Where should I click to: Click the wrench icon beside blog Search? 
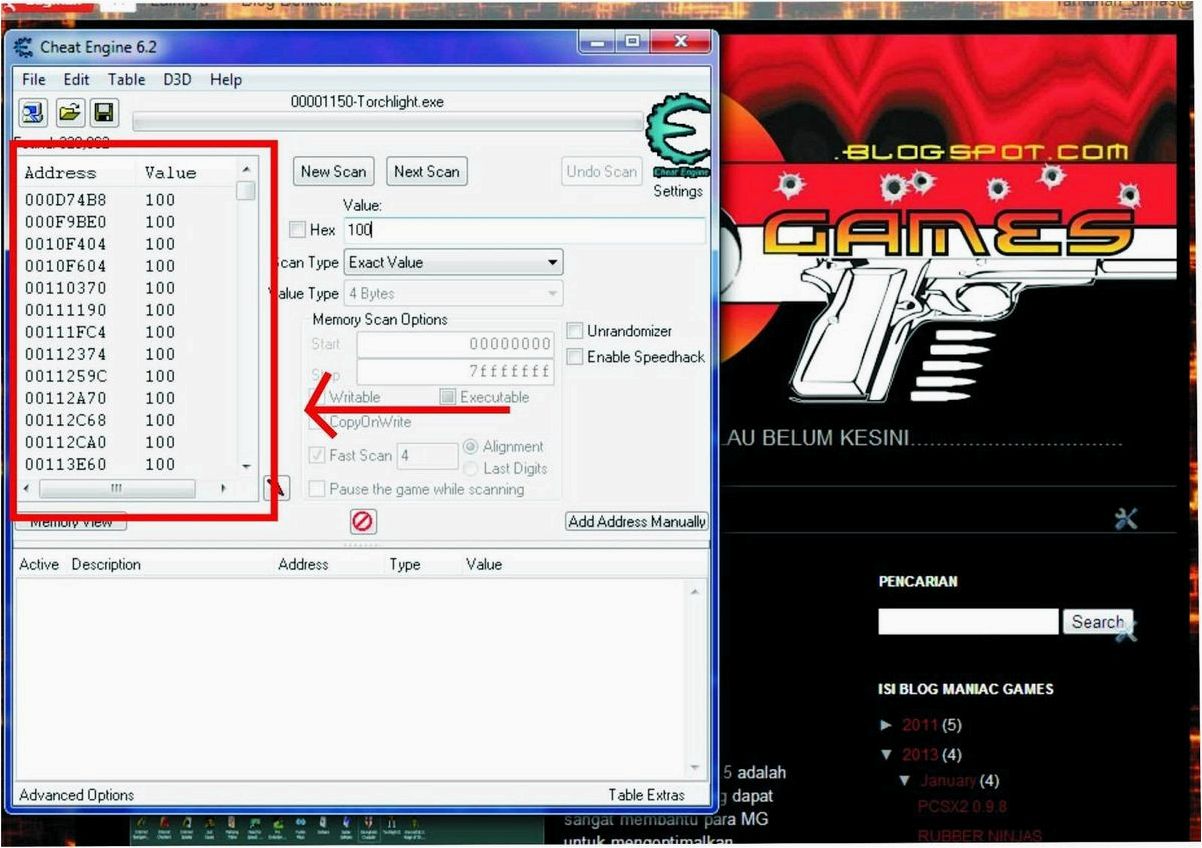(1127, 630)
